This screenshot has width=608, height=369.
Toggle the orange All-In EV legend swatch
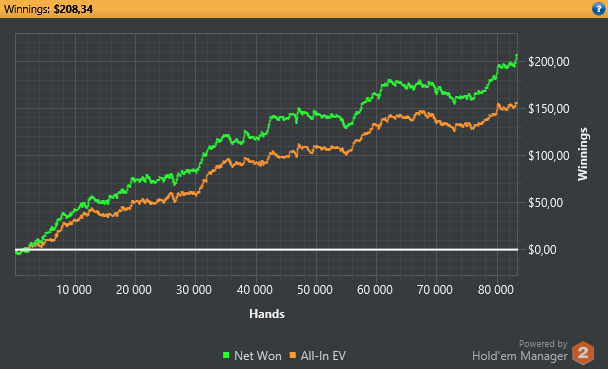tap(293, 355)
